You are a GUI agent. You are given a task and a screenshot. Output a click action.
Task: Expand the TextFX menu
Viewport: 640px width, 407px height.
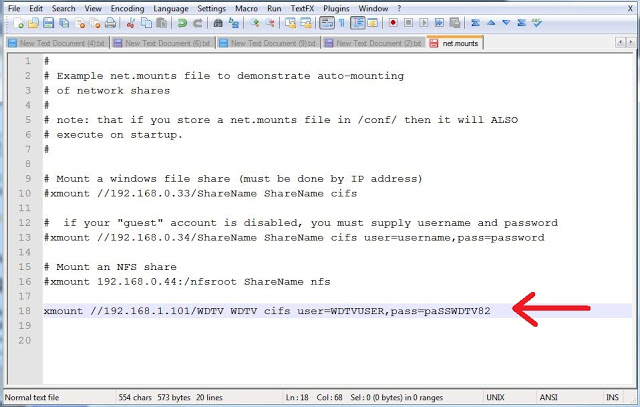tap(302, 7)
